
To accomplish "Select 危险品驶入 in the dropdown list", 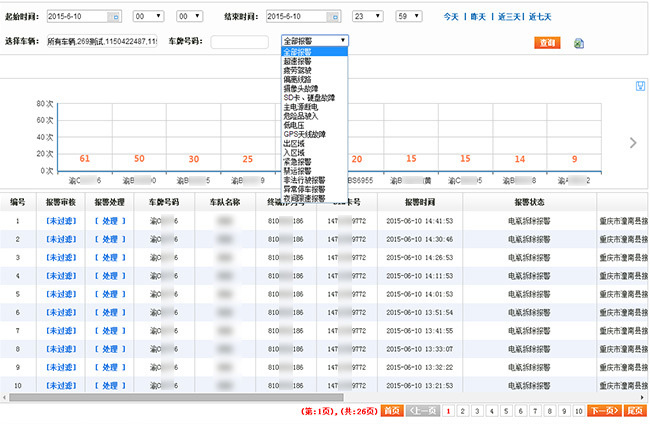I will 301,116.
